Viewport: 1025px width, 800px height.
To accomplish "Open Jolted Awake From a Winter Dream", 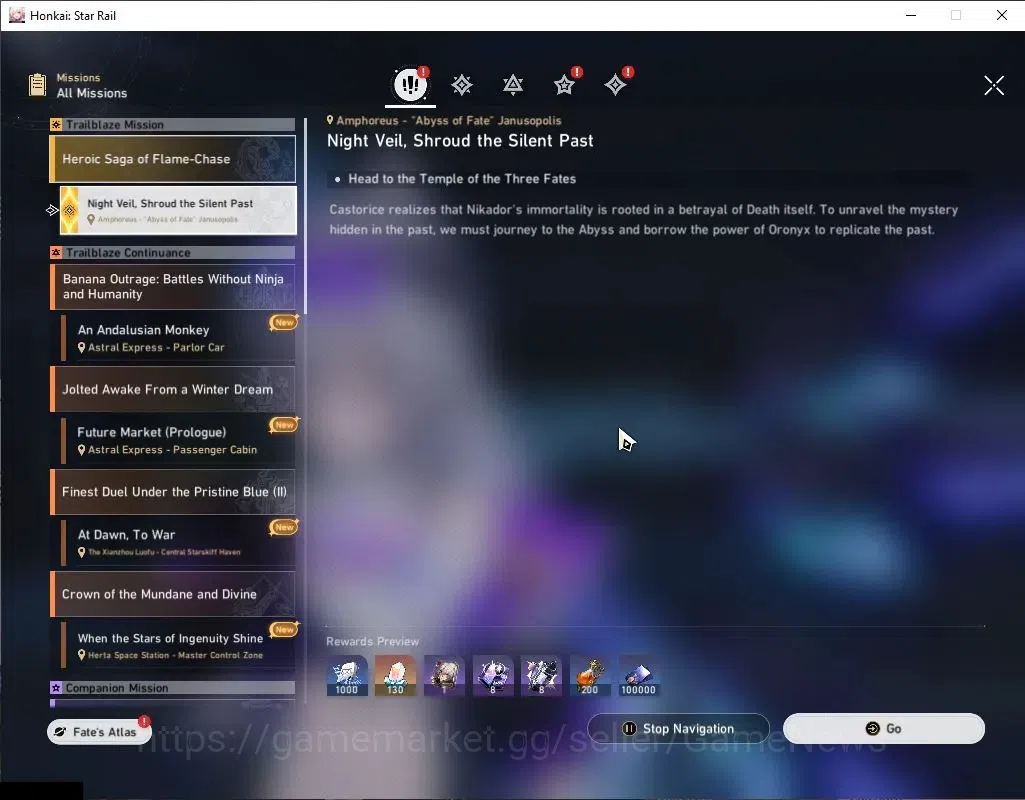I will tap(173, 390).
